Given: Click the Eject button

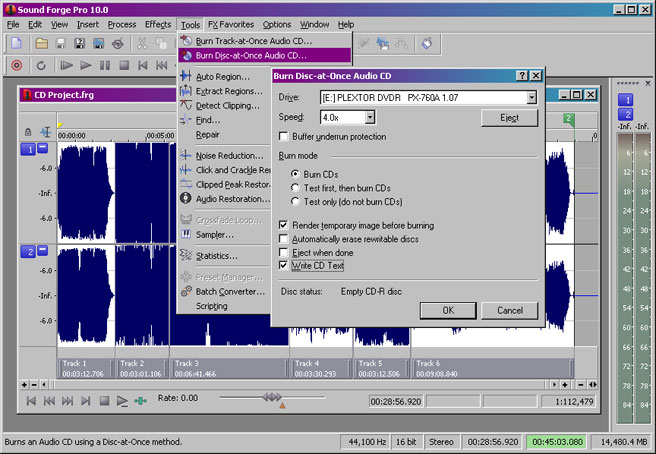Looking at the screenshot, I should [509, 118].
